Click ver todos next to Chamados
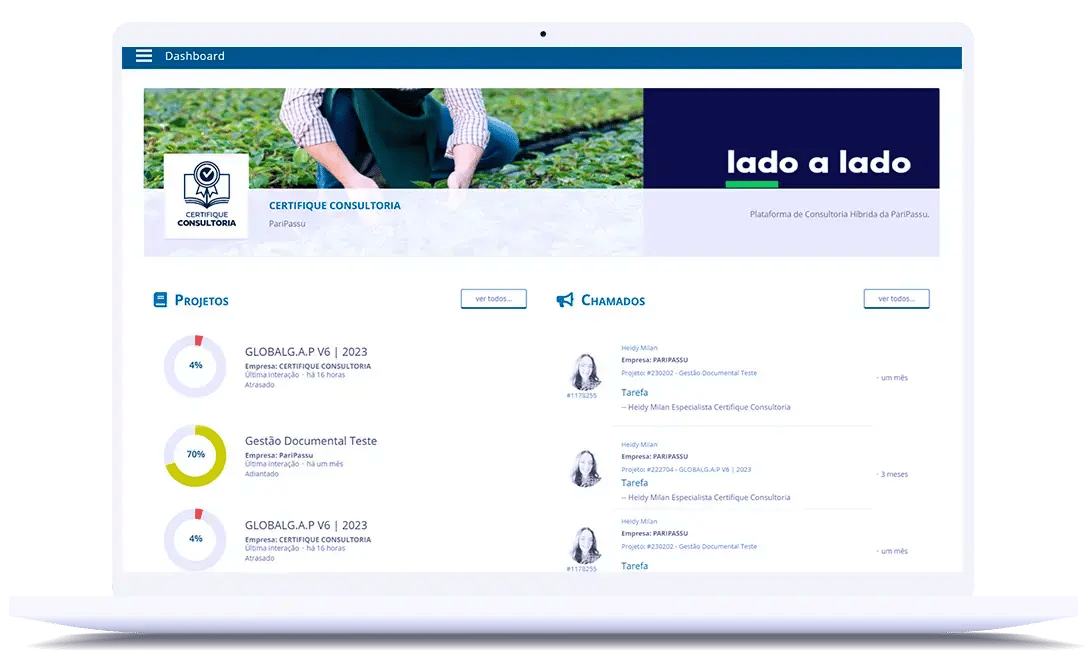The image size is (1088, 665). coord(896,298)
